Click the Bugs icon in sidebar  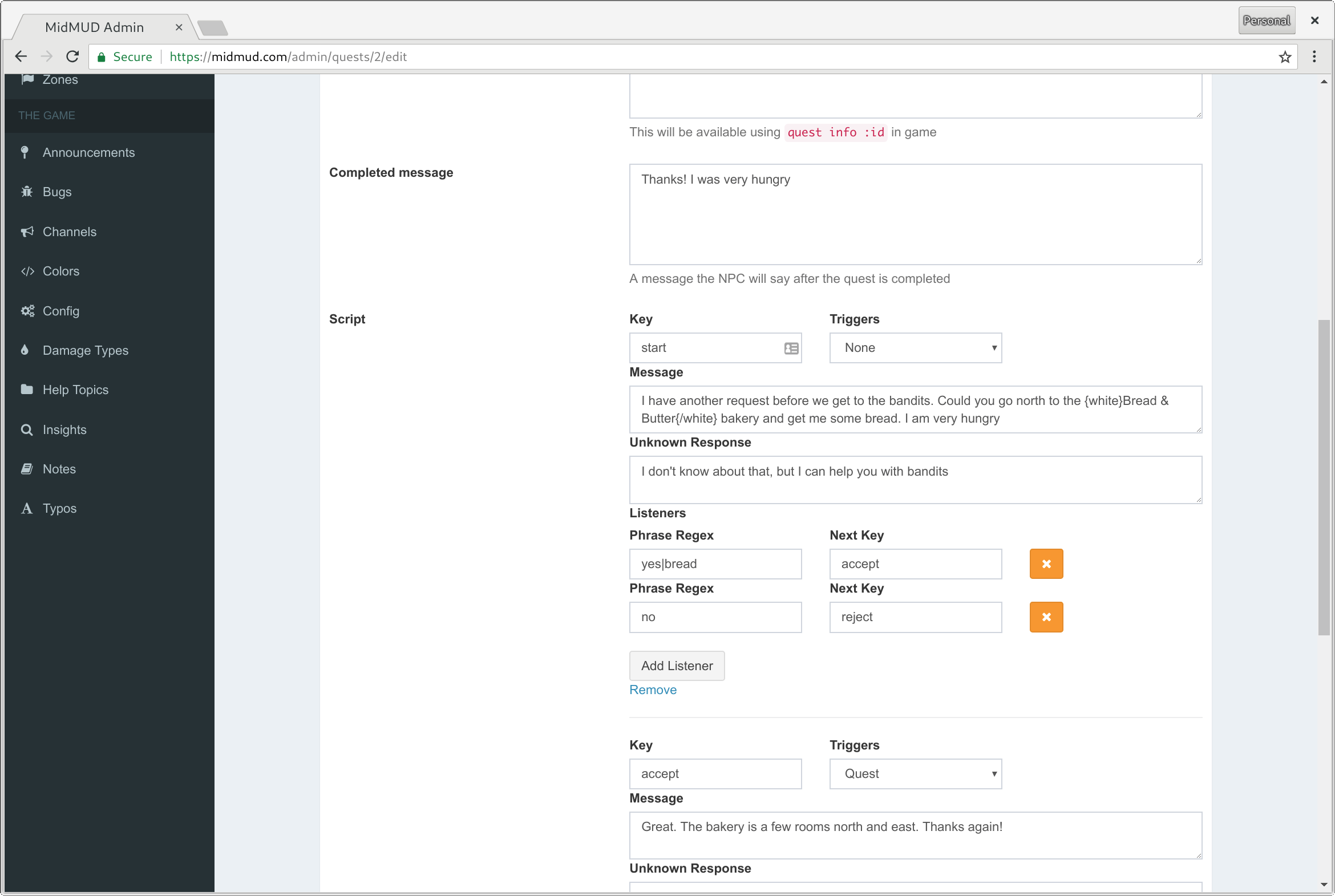click(x=26, y=191)
